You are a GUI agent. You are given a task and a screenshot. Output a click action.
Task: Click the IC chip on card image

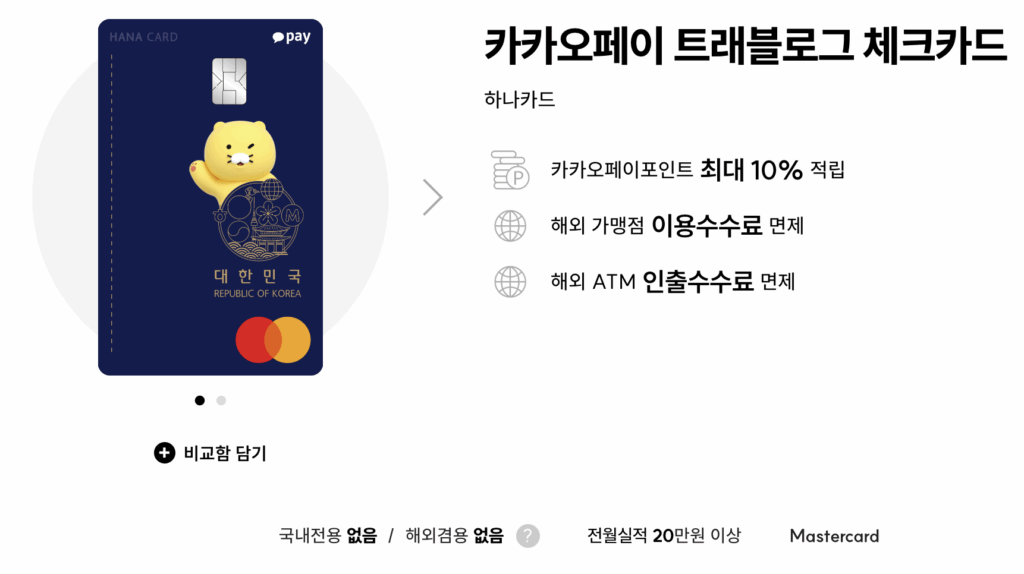point(229,81)
